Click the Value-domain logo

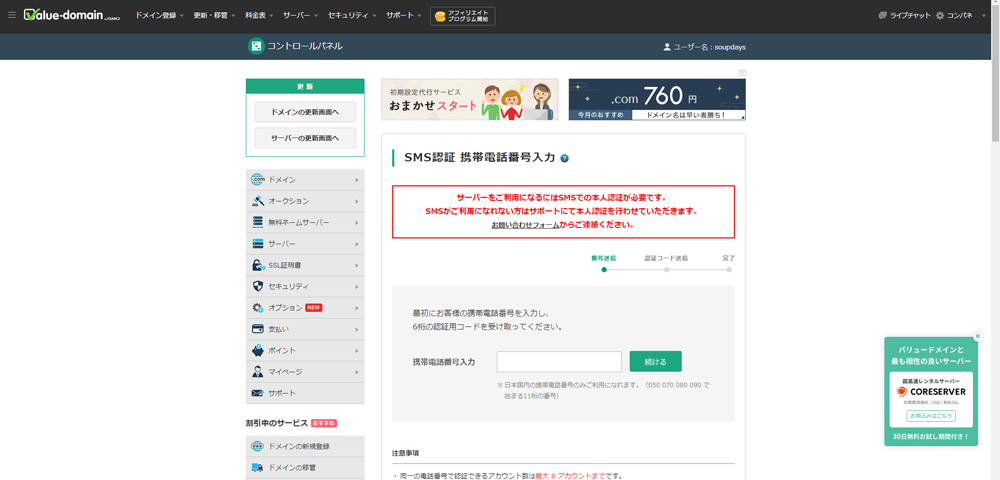72,15
